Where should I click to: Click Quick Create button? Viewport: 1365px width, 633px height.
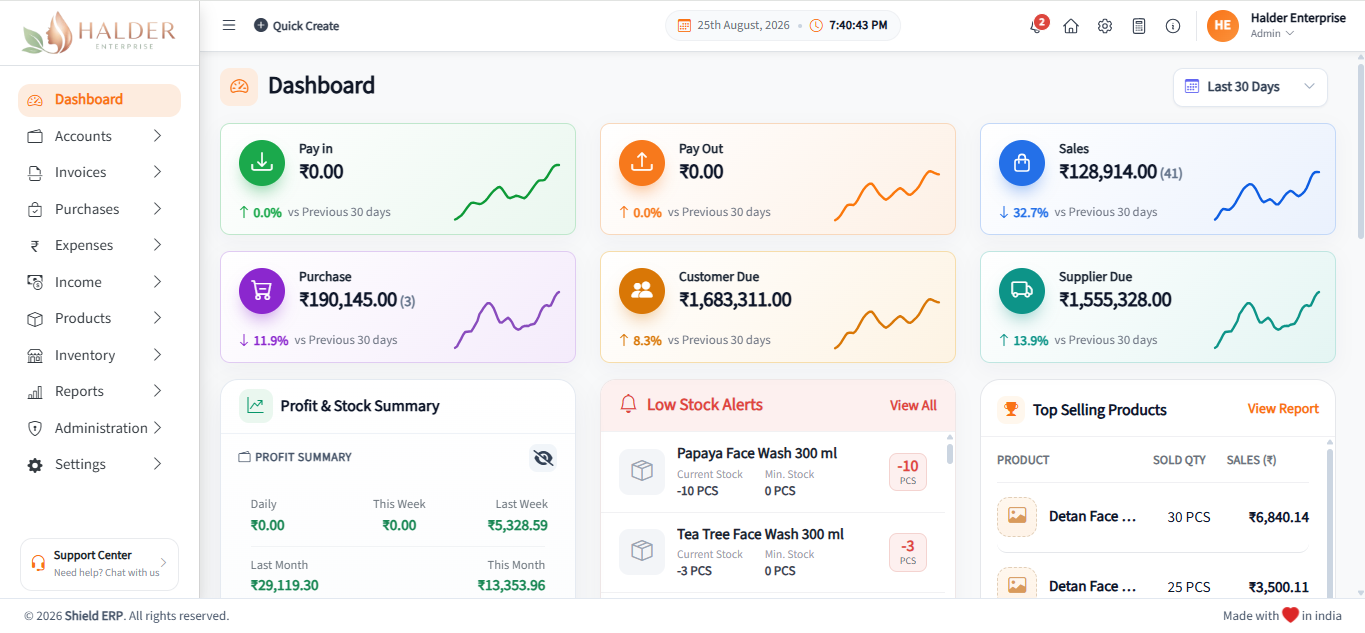pos(296,26)
